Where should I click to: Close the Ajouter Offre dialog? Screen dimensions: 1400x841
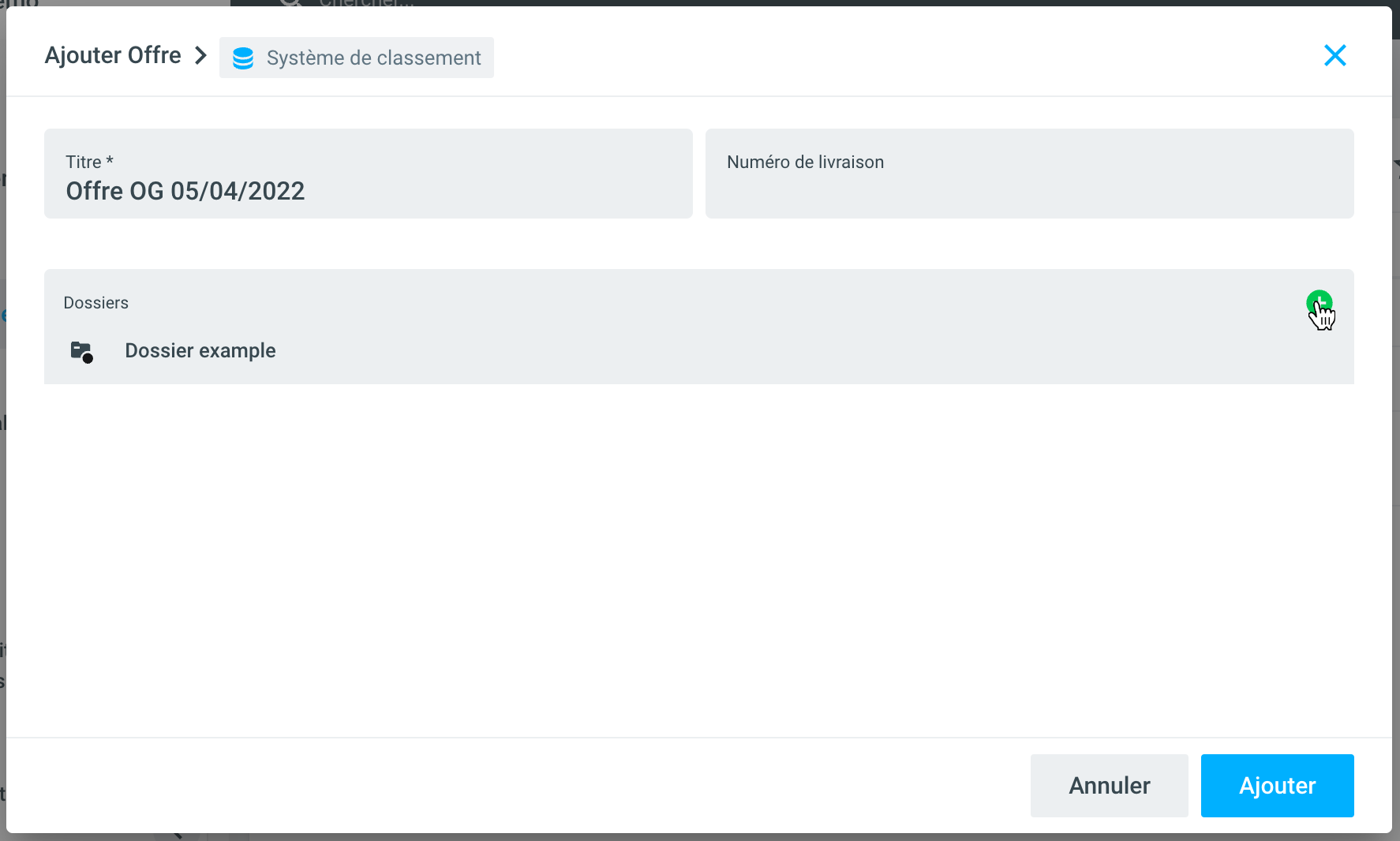pos(1334,55)
